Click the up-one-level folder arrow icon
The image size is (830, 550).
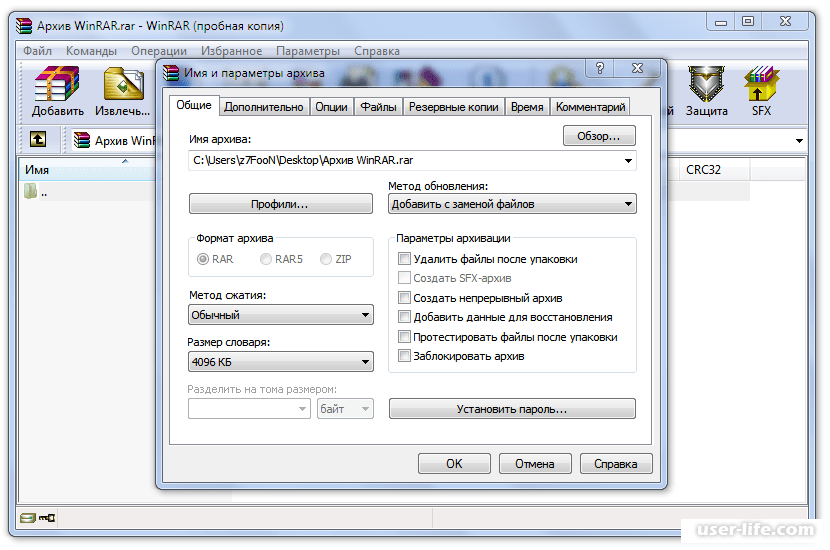pos(38,139)
